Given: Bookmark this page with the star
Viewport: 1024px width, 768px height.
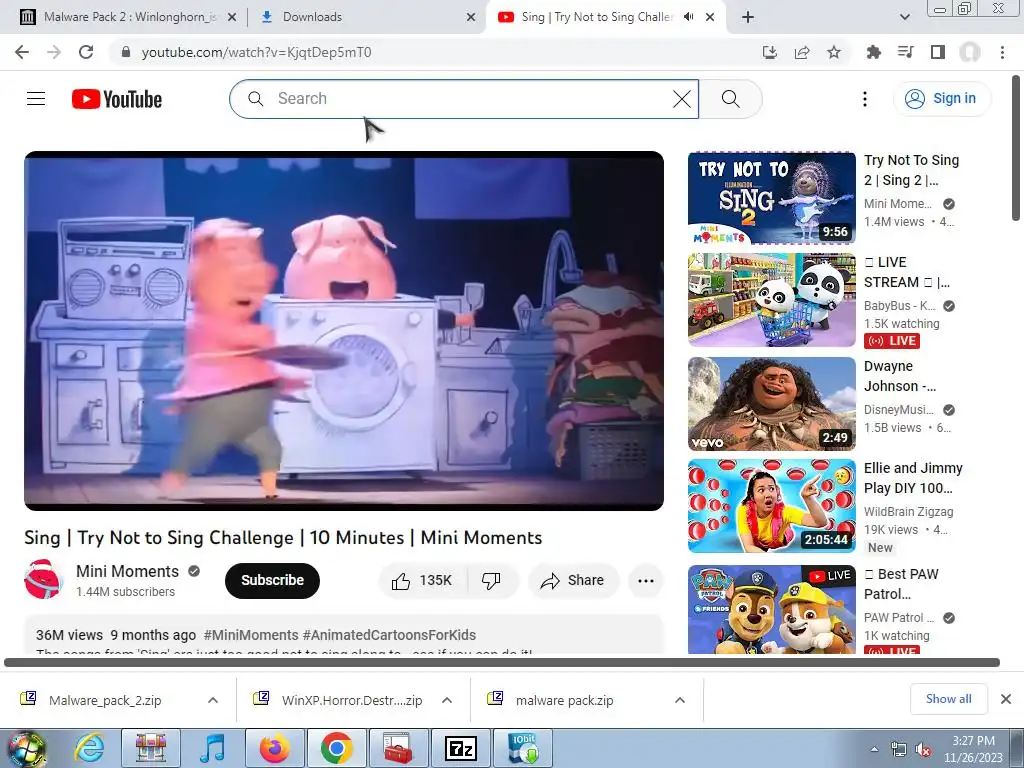Looking at the screenshot, I should tap(834, 52).
